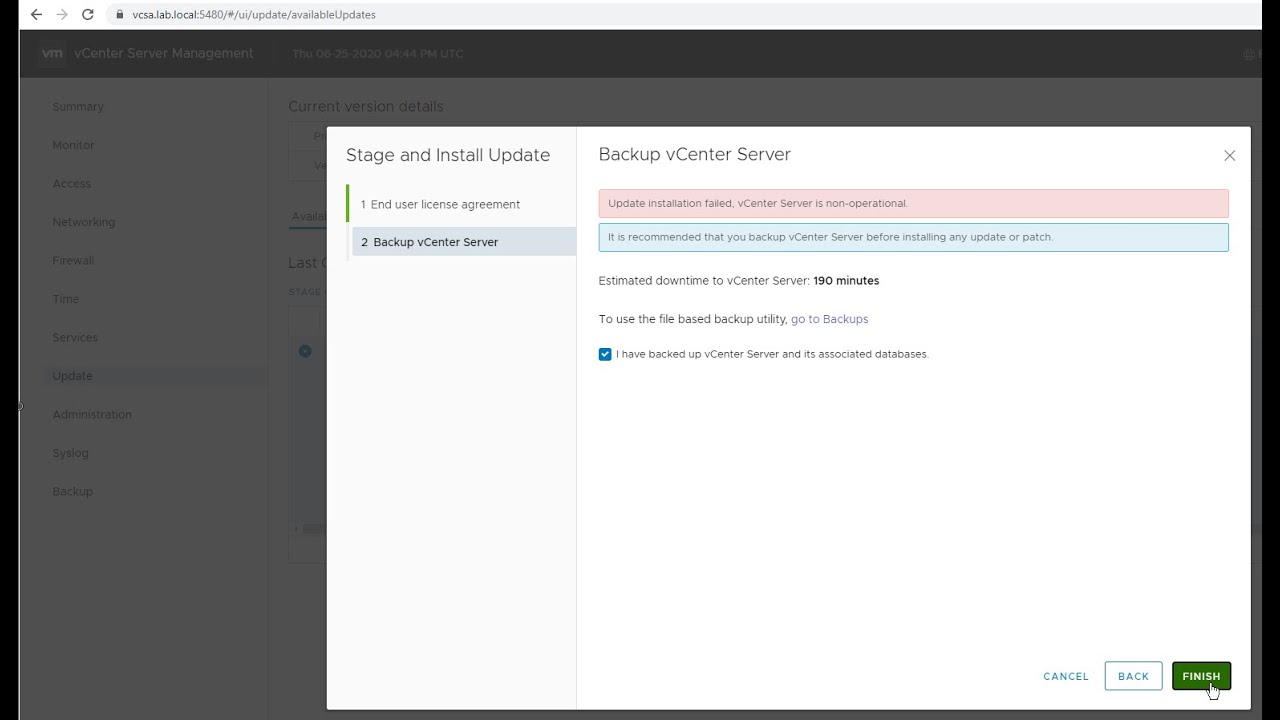Image resolution: width=1280 pixels, height=720 pixels.
Task: Click the 'Update installation failed' error banner
Action: coord(913,203)
